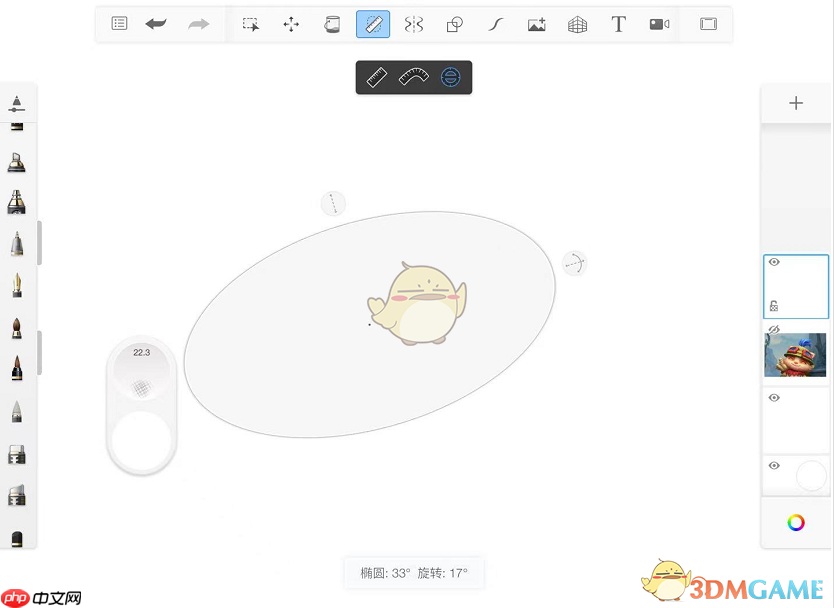Open the draw shapes tool
Viewport: 834px width, 608px height.
point(454,24)
